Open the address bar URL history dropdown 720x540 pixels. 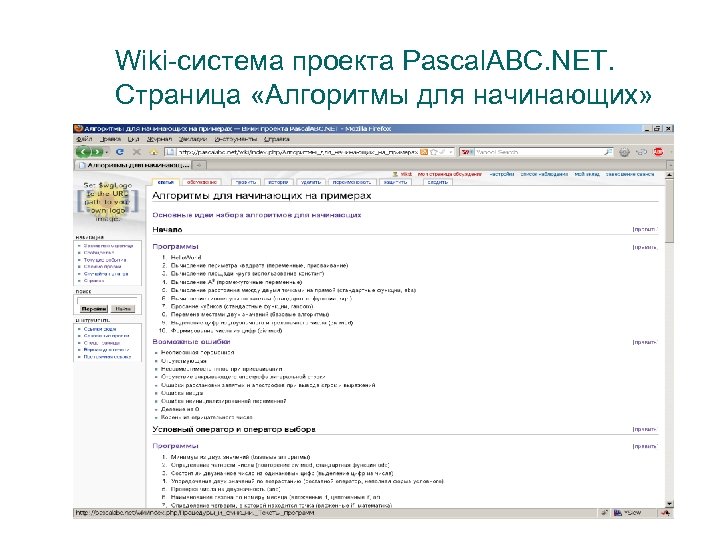pos(450,152)
